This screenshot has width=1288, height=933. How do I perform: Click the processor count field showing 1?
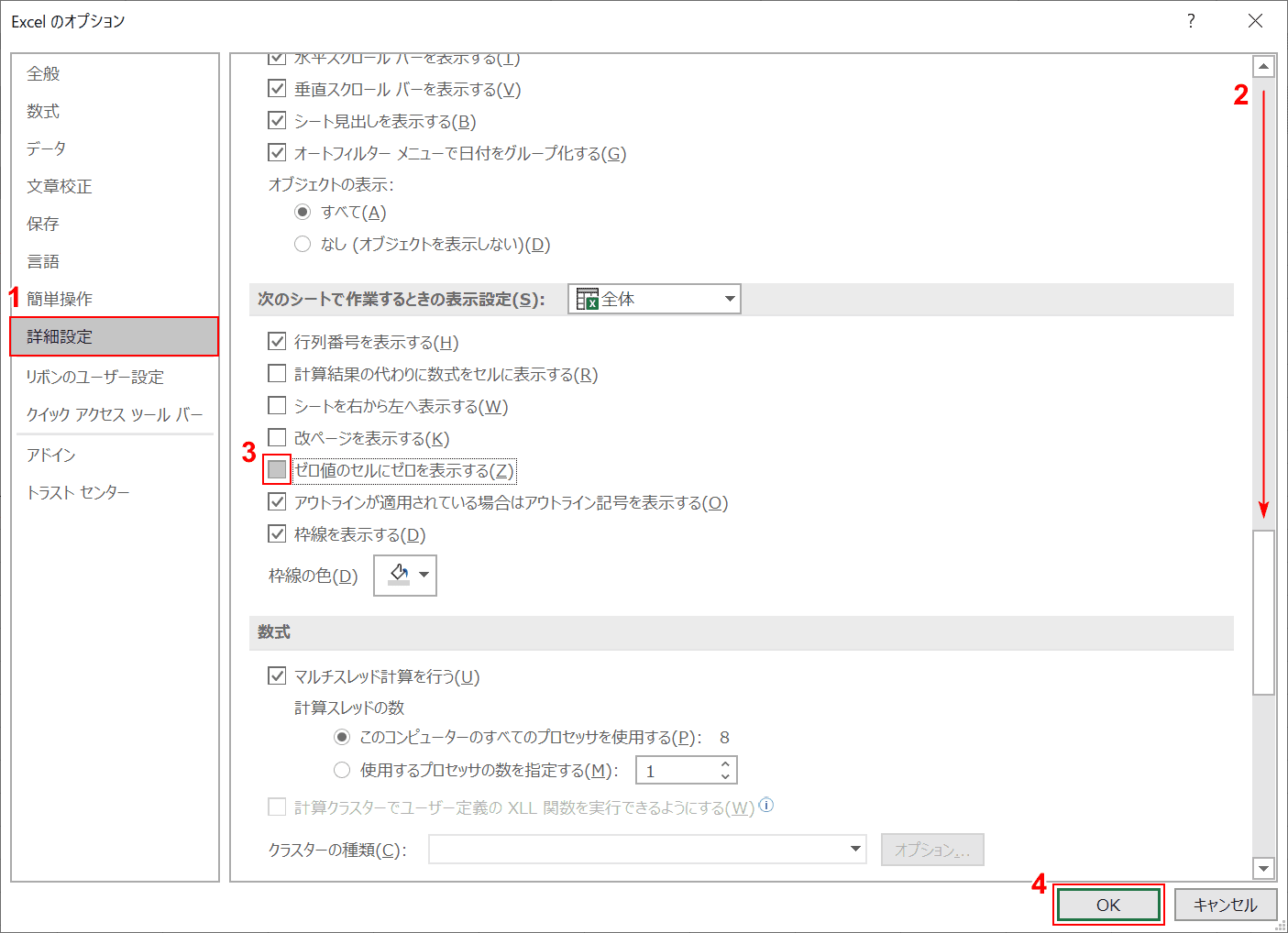tap(675, 771)
